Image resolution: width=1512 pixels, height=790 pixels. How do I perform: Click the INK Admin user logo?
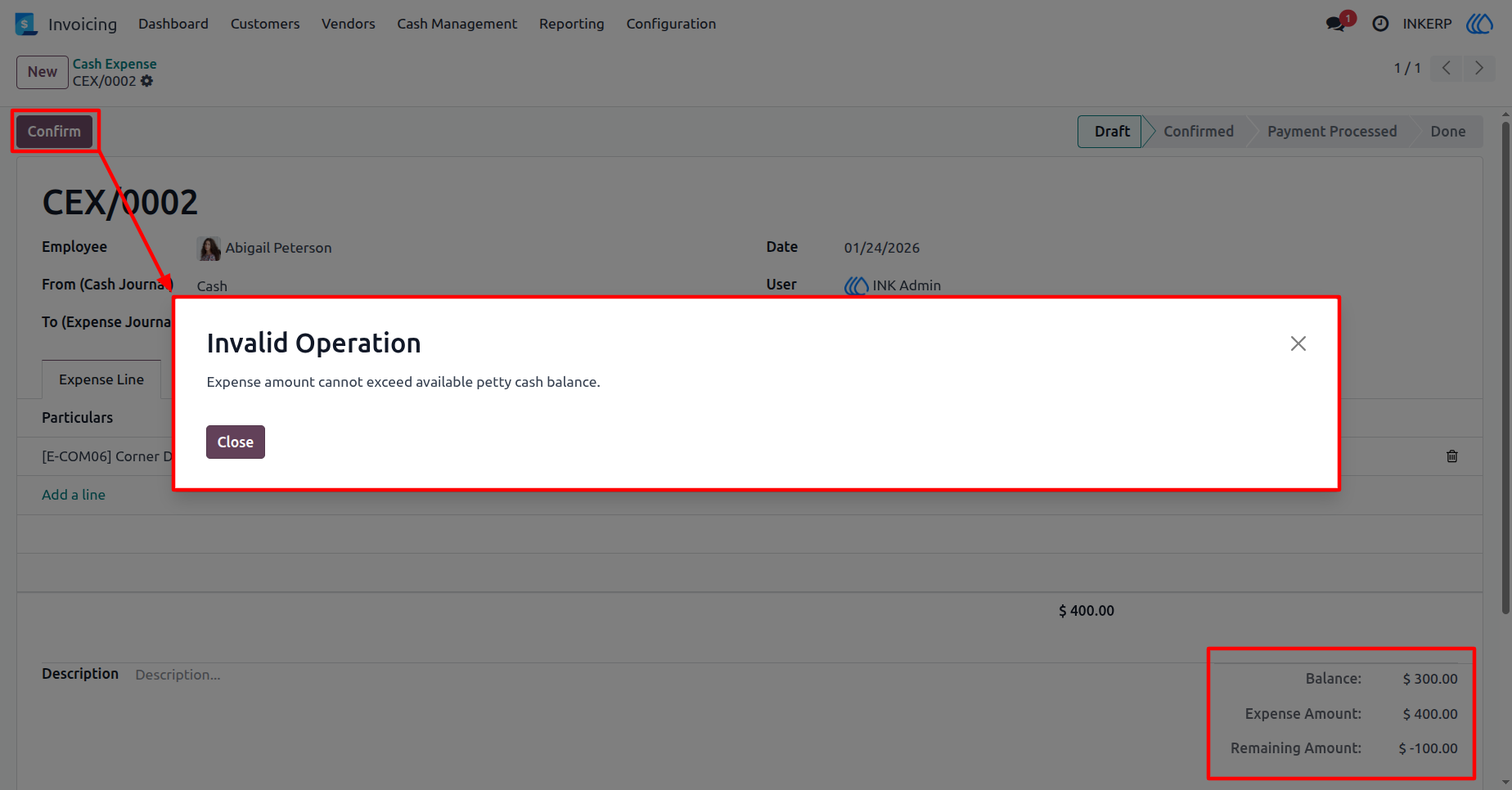point(856,285)
